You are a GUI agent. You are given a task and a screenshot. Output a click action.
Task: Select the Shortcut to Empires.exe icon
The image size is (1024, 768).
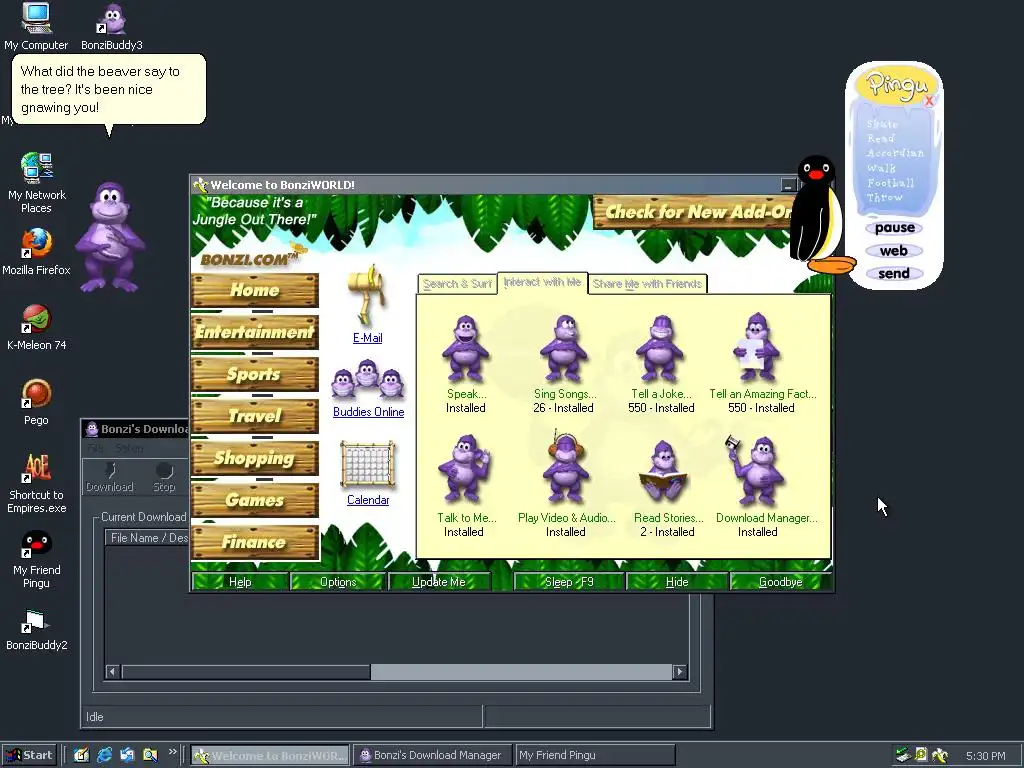[37, 483]
